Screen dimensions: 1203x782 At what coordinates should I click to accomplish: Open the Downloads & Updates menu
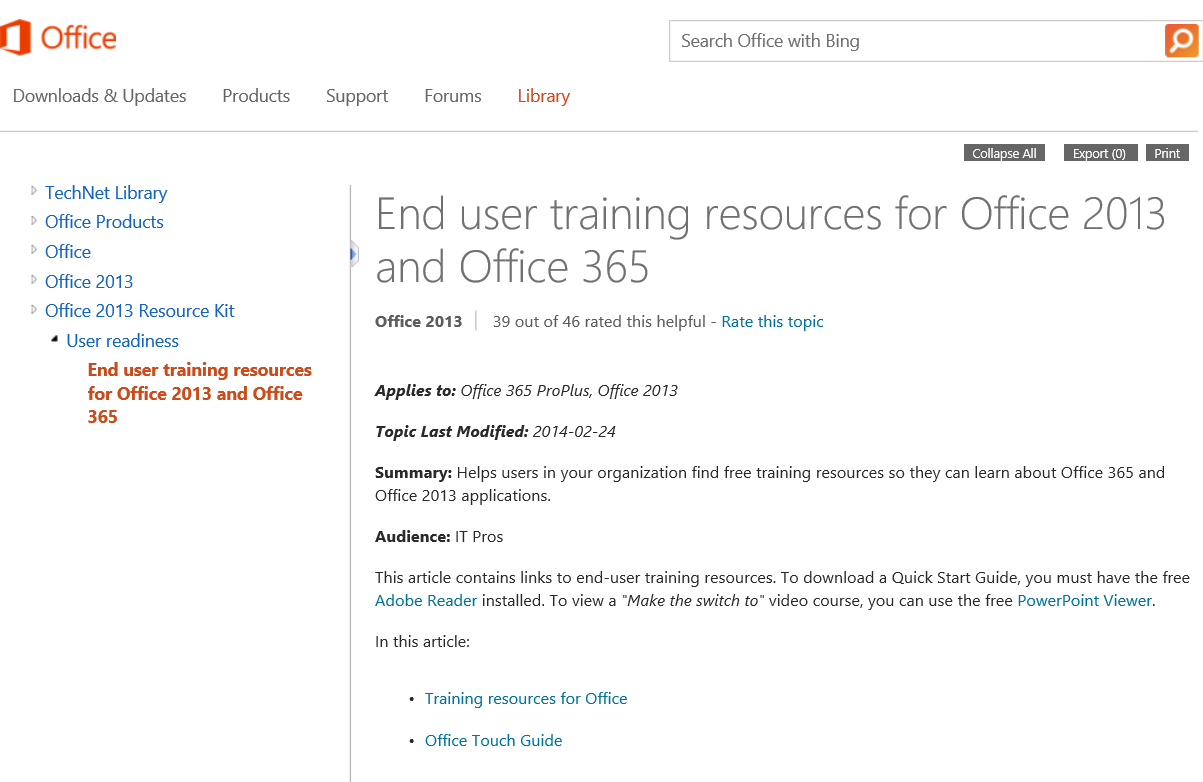coord(99,96)
